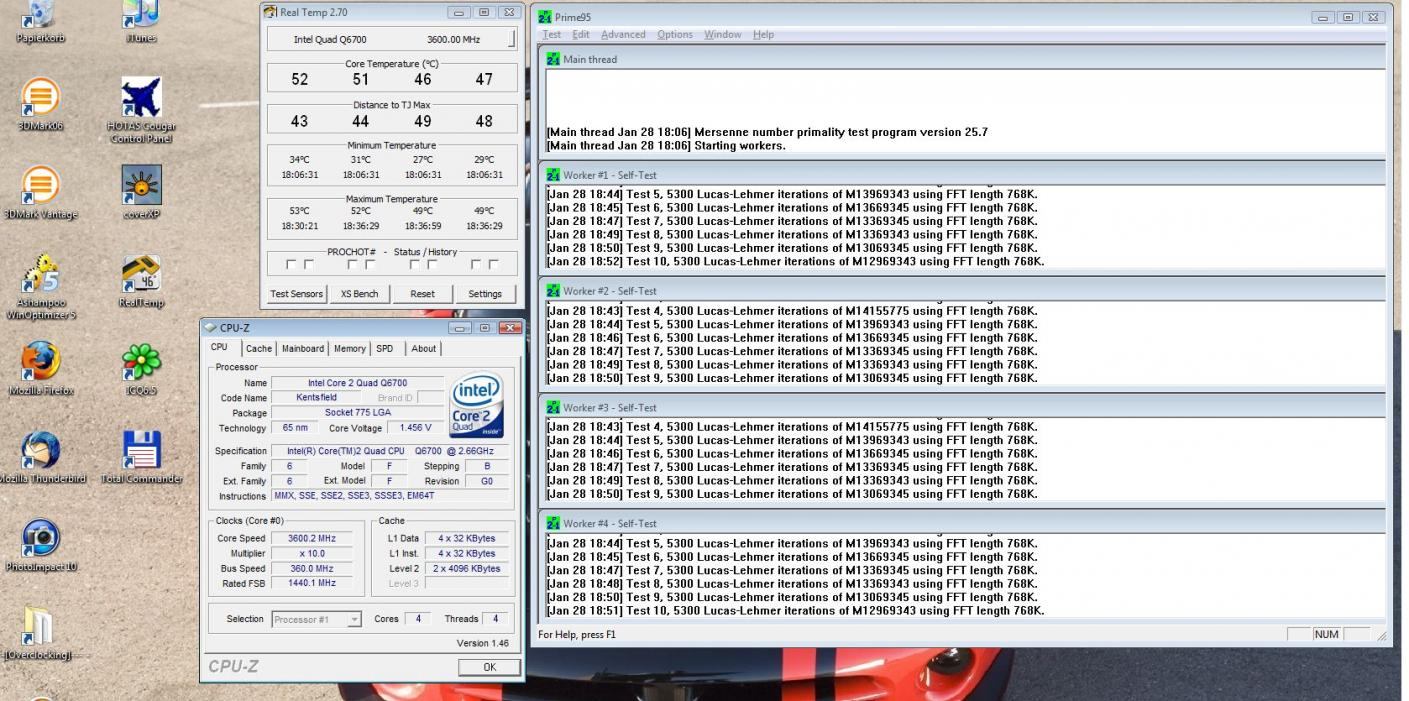This screenshot has width=1409, height=701.
Task: Click the Main thread window icon
Action: 553,59
